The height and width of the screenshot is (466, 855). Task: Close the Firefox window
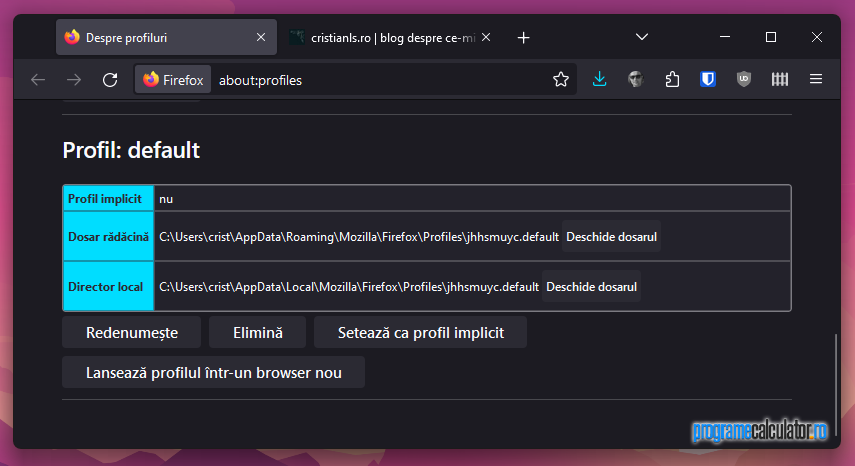816,37
